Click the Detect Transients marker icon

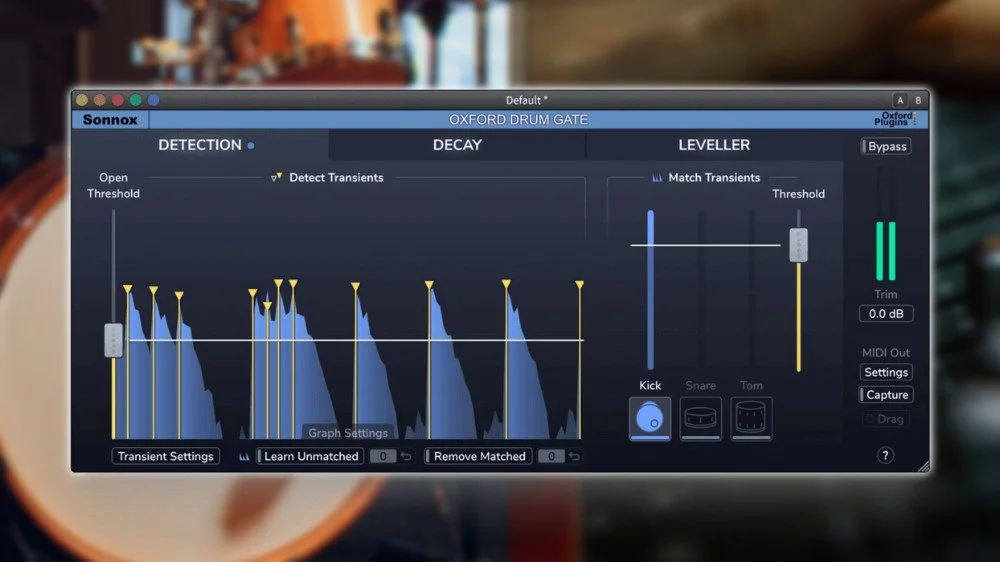pos(276,177)
